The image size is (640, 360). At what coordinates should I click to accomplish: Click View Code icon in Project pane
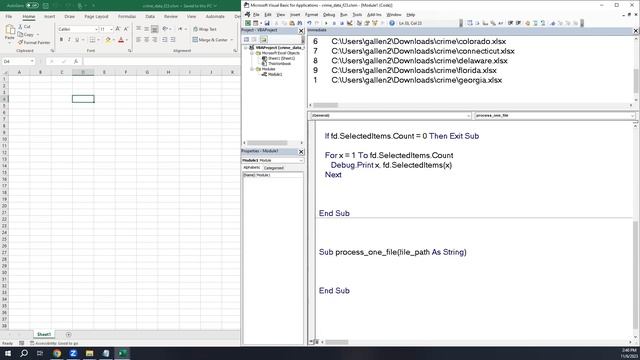tap(247, 39)
